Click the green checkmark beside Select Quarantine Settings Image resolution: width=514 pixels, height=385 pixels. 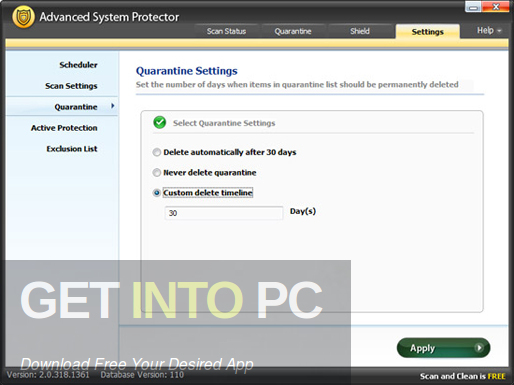[x=160, y=123]
